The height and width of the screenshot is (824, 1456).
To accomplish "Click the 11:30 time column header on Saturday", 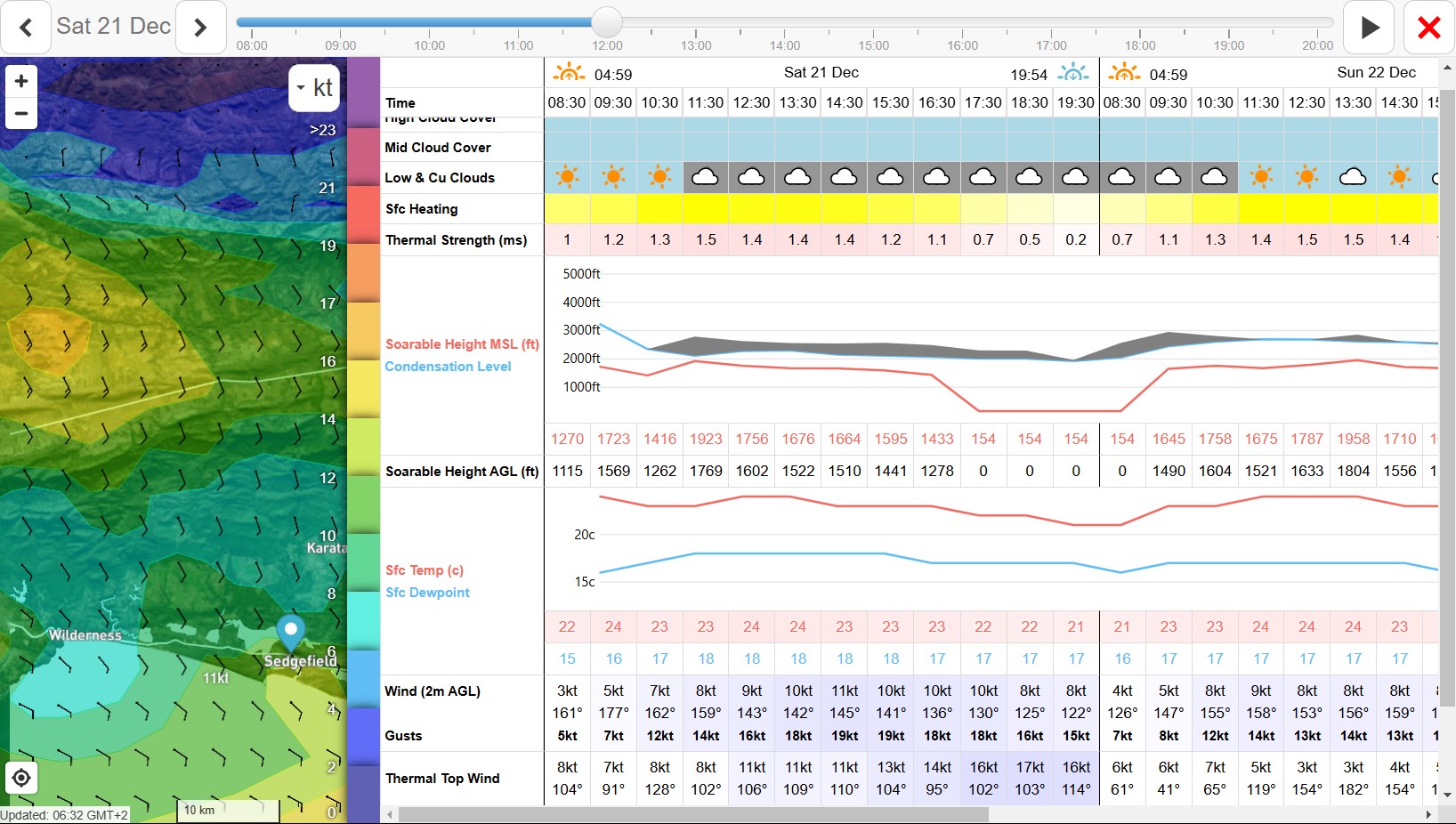I will click(x=706, y=102).
